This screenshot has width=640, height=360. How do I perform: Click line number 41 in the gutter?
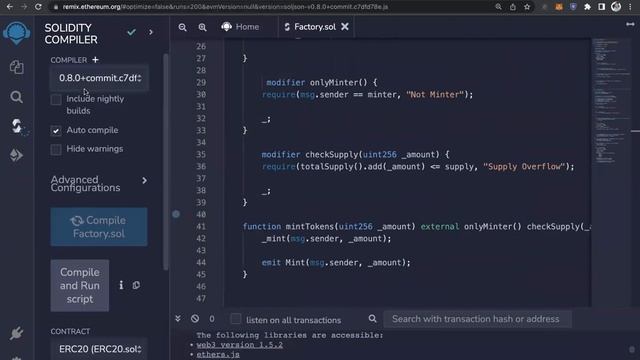point(201,227)
